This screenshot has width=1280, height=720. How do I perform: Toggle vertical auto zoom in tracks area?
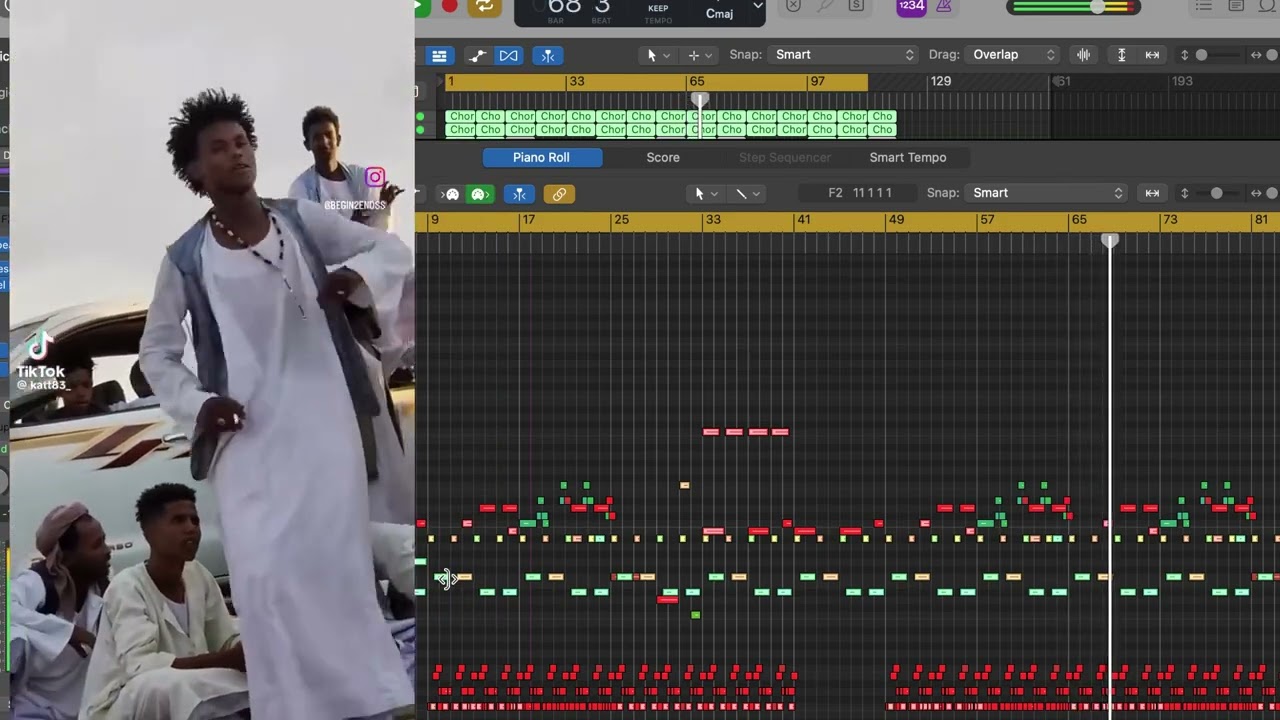pyautogui.click(x=1121, y=55)
